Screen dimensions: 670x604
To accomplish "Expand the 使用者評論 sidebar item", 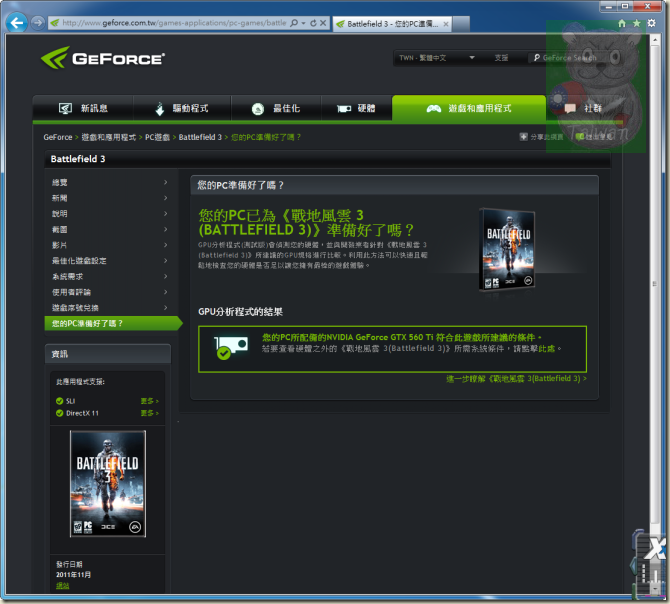I will 110,292.
